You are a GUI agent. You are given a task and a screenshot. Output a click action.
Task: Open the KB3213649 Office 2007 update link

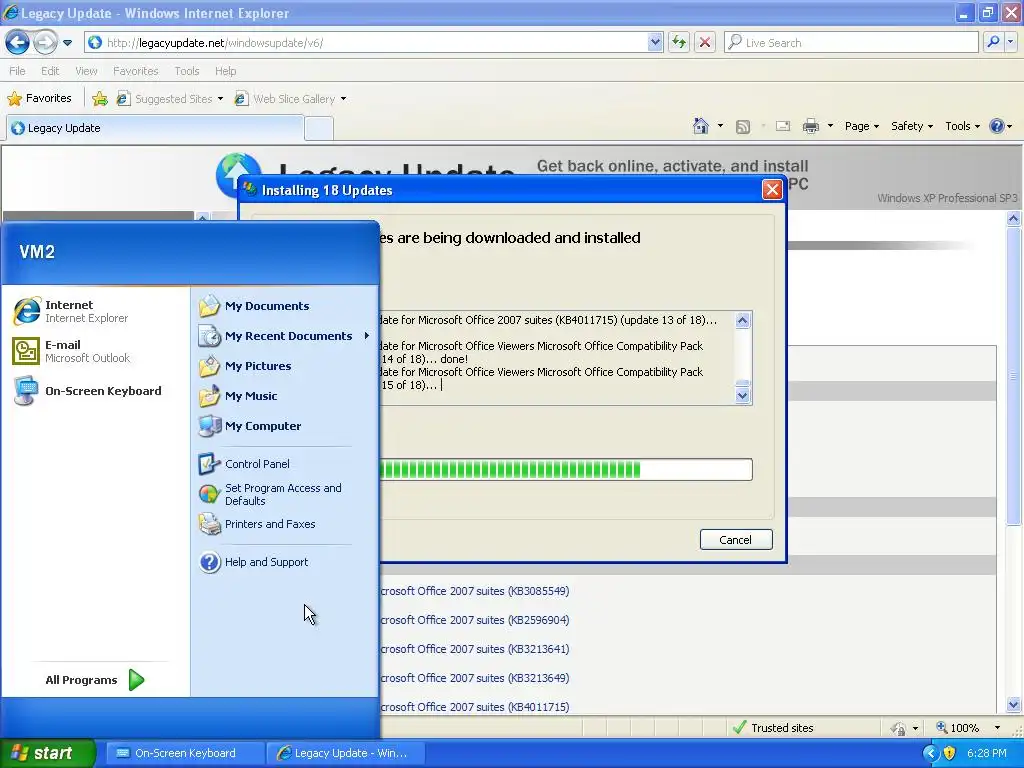click(x=475, y=678)
